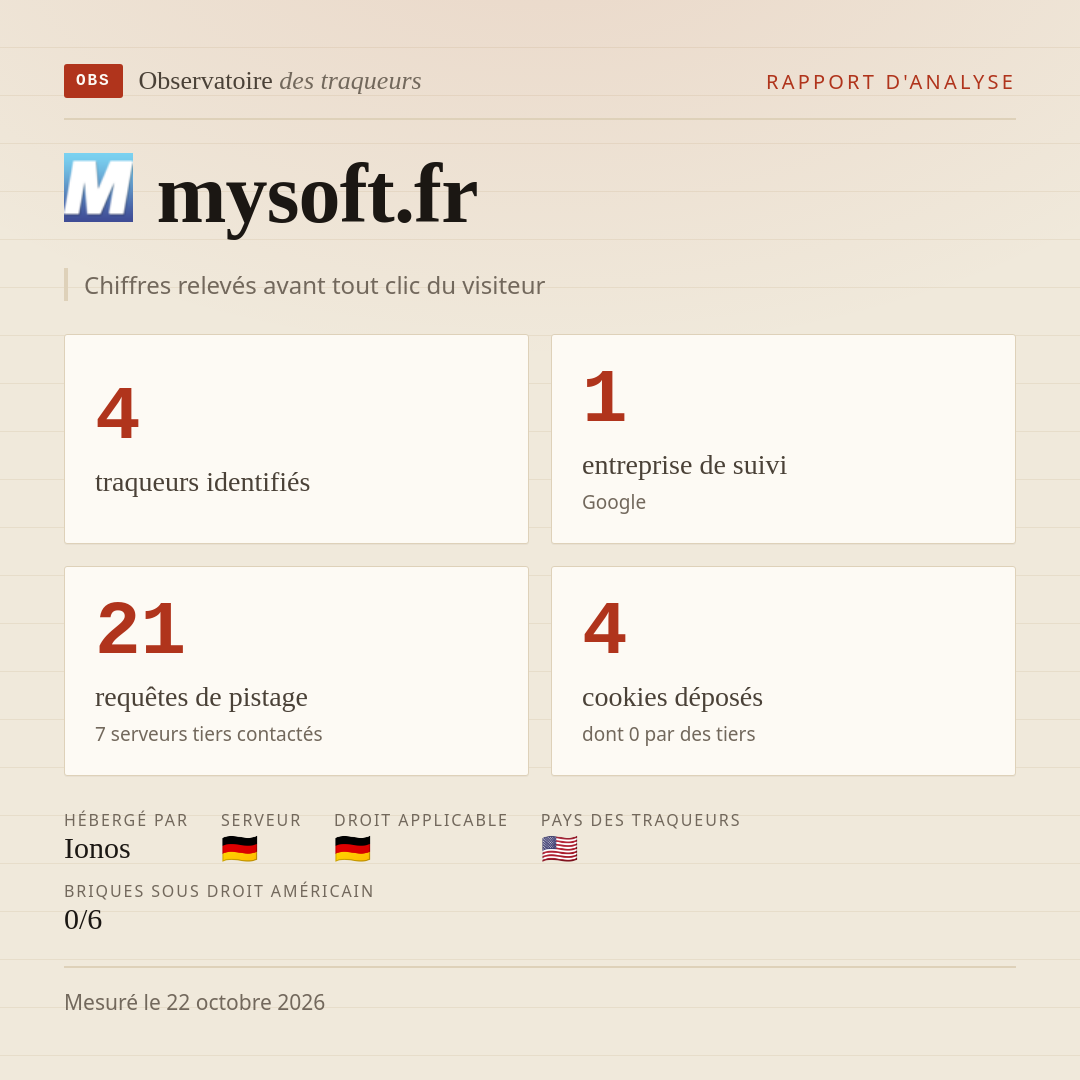Click the German flag under Droit applicable
The image size is (1080, 1080).
(x=353, y=849)
